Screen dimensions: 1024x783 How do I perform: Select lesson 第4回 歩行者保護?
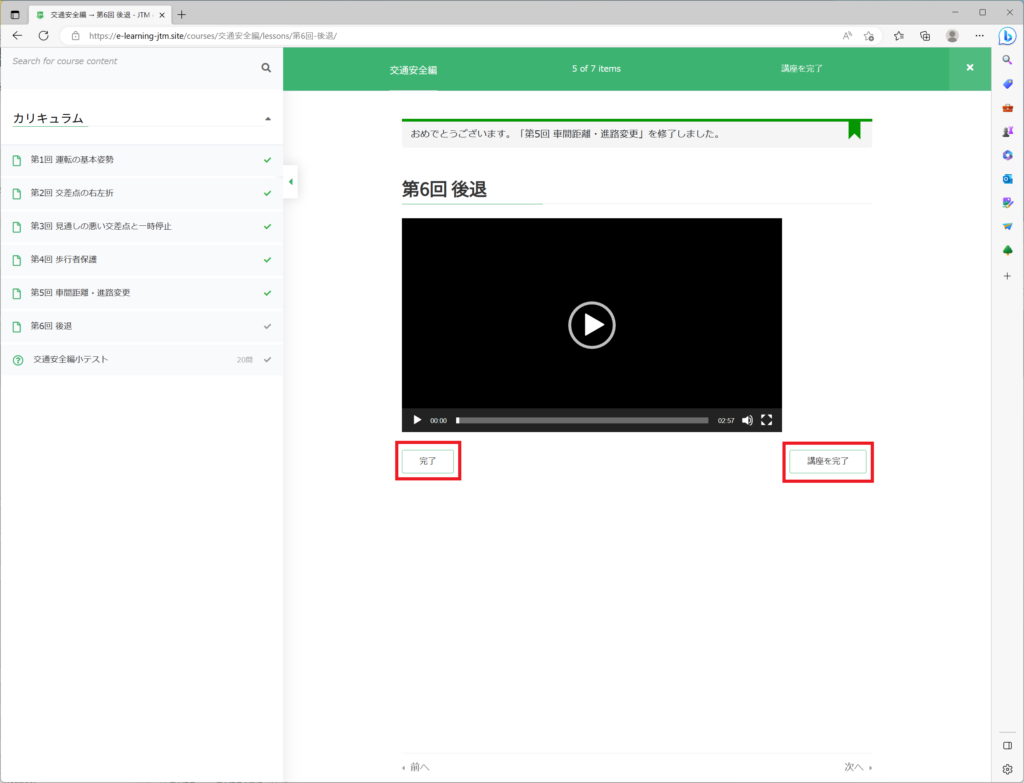click(64, 260)
